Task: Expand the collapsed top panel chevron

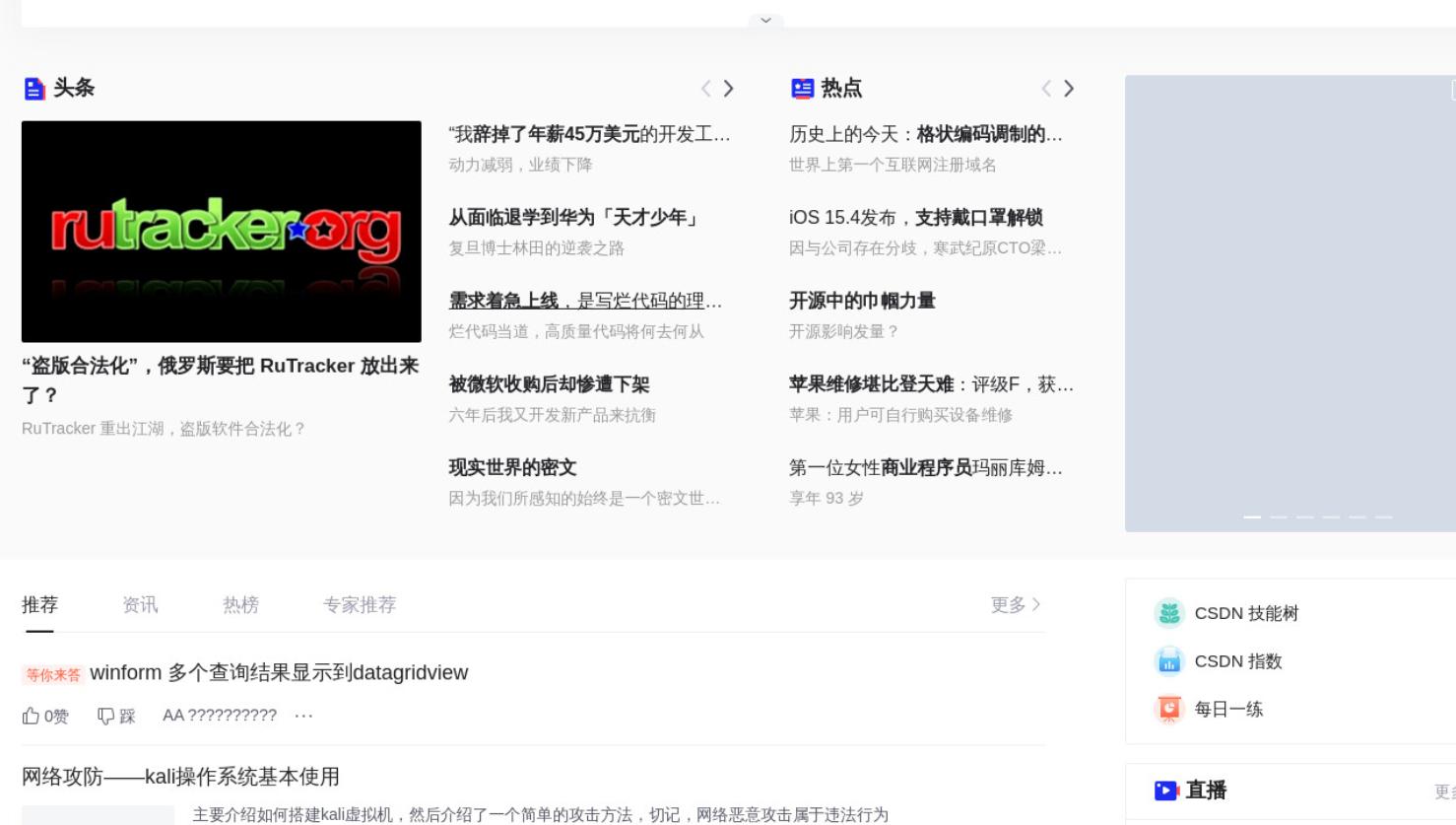Action: click(765, 20)
